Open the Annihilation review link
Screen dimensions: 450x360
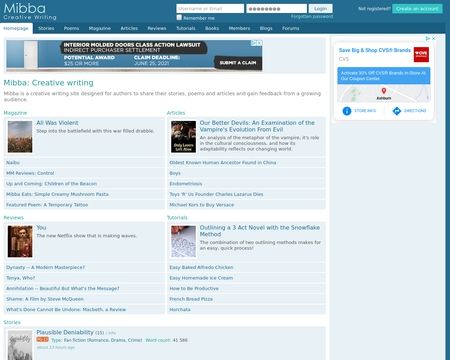click(x=63, y=288)
